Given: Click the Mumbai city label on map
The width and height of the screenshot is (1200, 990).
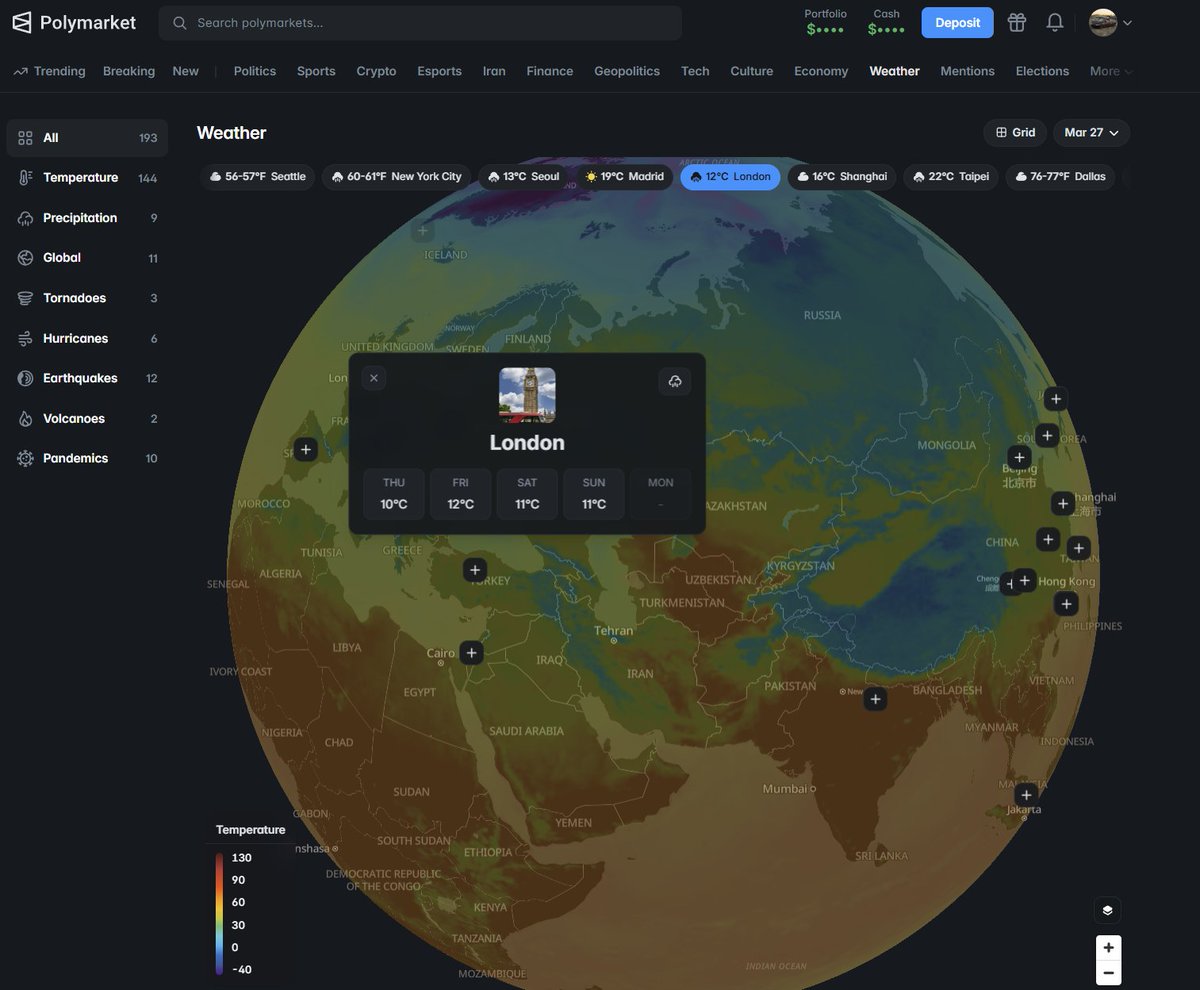Looking at the screenshot, I should (x=785, y=788).
